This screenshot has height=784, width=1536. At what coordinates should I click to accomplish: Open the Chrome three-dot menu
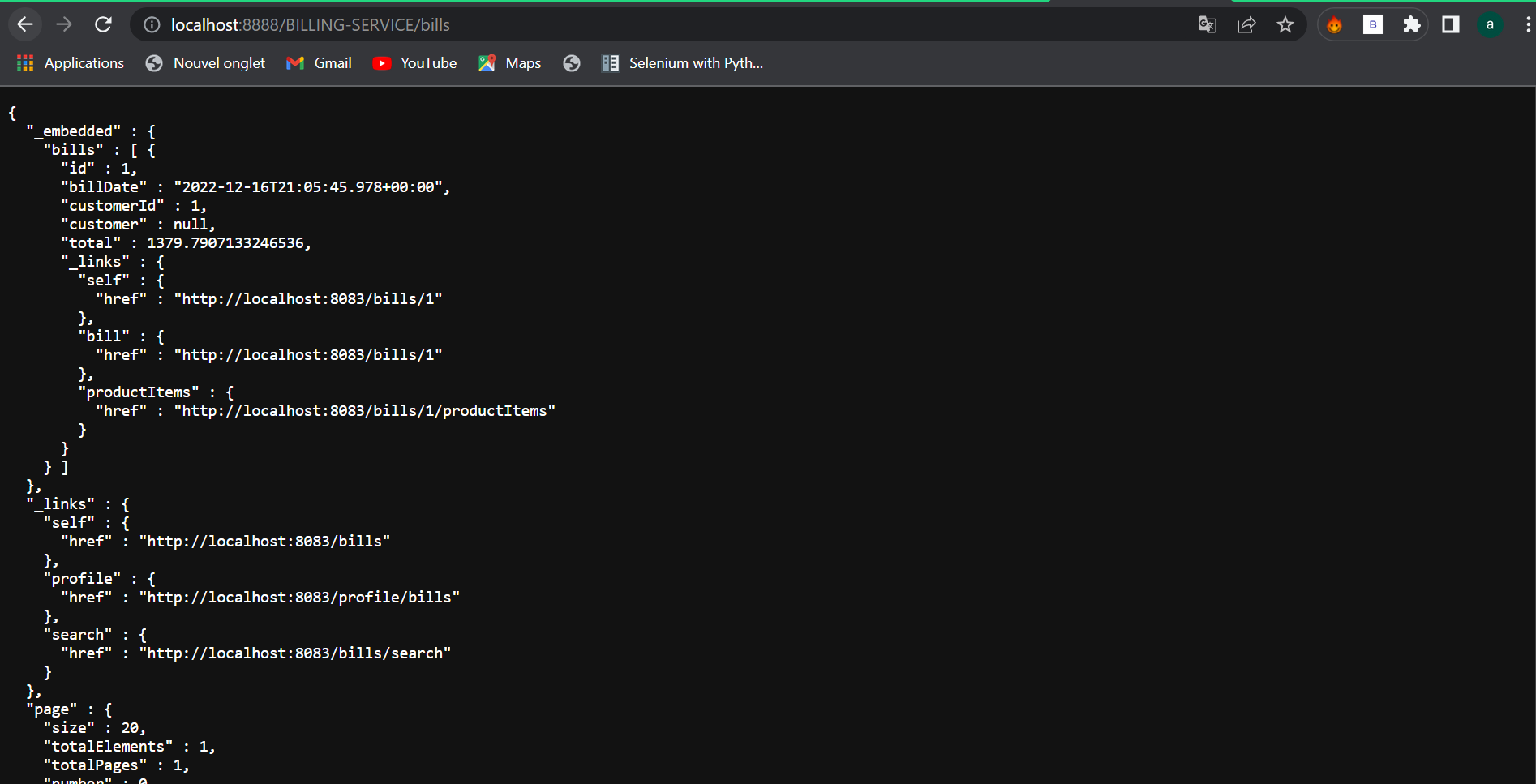click(x=1528, y=24)
